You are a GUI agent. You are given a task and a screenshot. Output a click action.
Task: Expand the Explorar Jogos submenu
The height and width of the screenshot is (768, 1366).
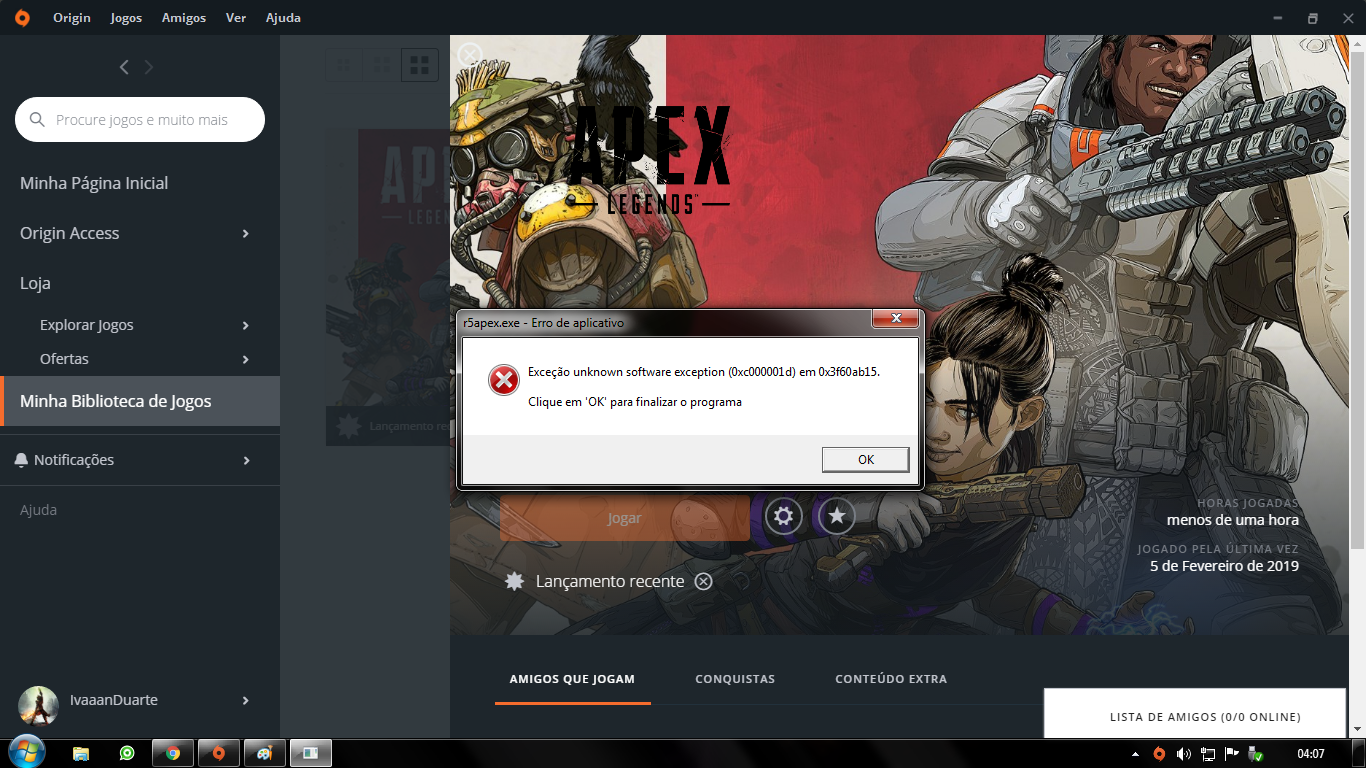tap(245, 326)
